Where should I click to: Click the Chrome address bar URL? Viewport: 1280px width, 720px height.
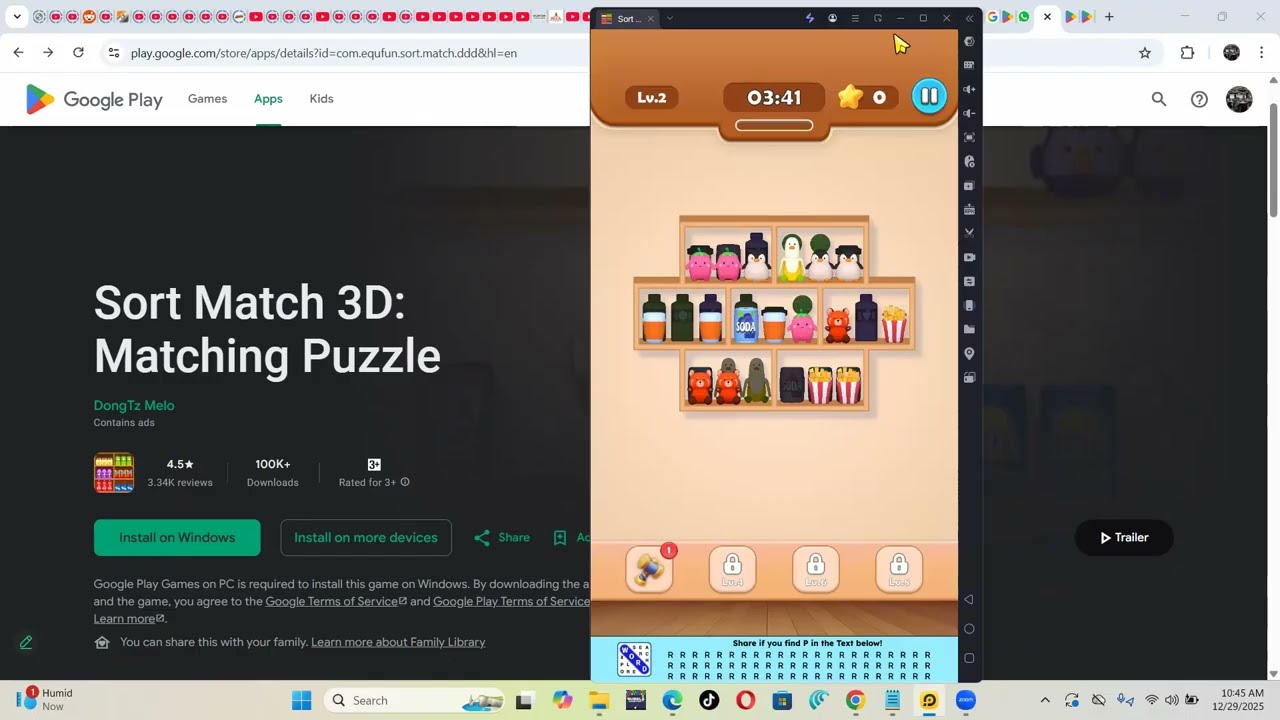click(x=324, y=53)
